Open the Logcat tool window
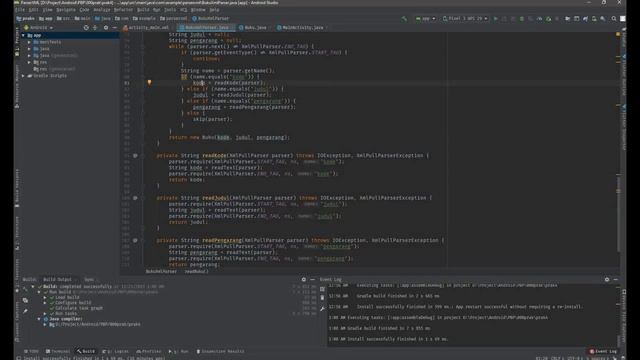Screen dimensions: 640x360 [x=116, y=351]
